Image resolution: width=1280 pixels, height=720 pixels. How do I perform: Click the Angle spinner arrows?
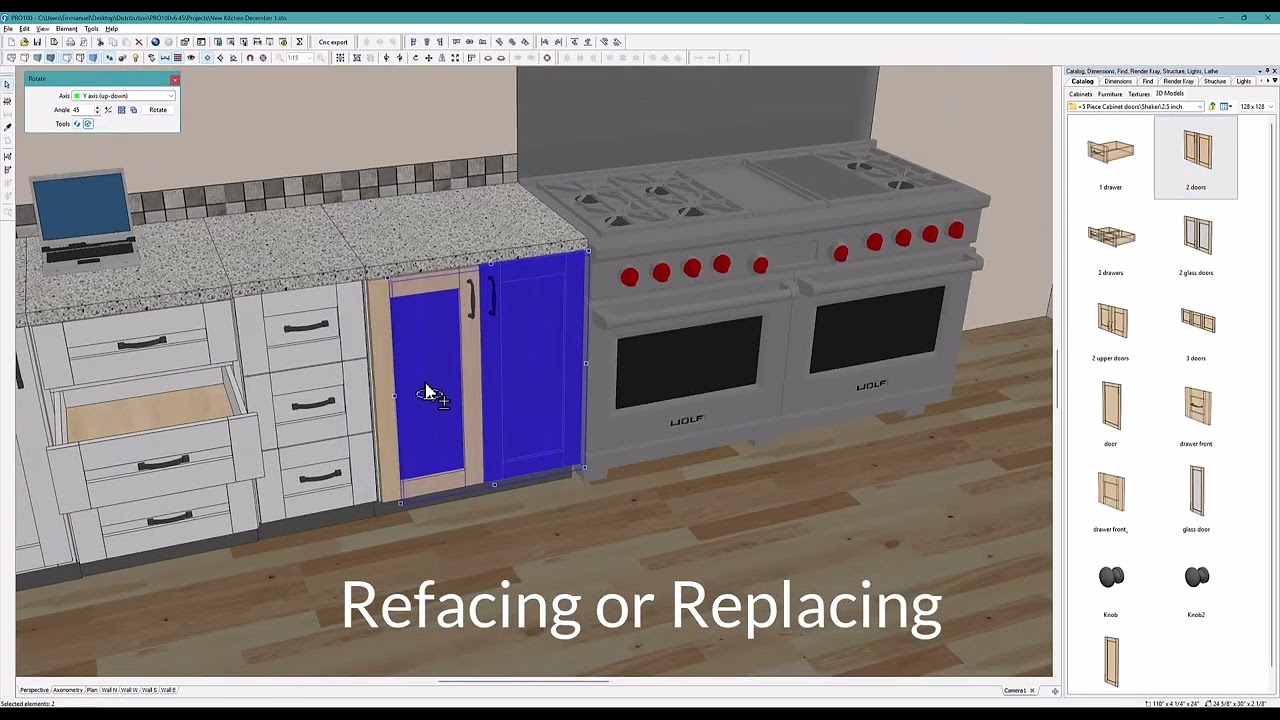(x=97, y=110)
